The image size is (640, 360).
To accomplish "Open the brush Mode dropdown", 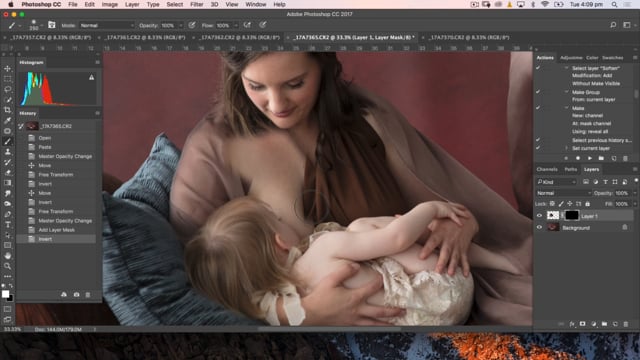I will coord(107,25).
